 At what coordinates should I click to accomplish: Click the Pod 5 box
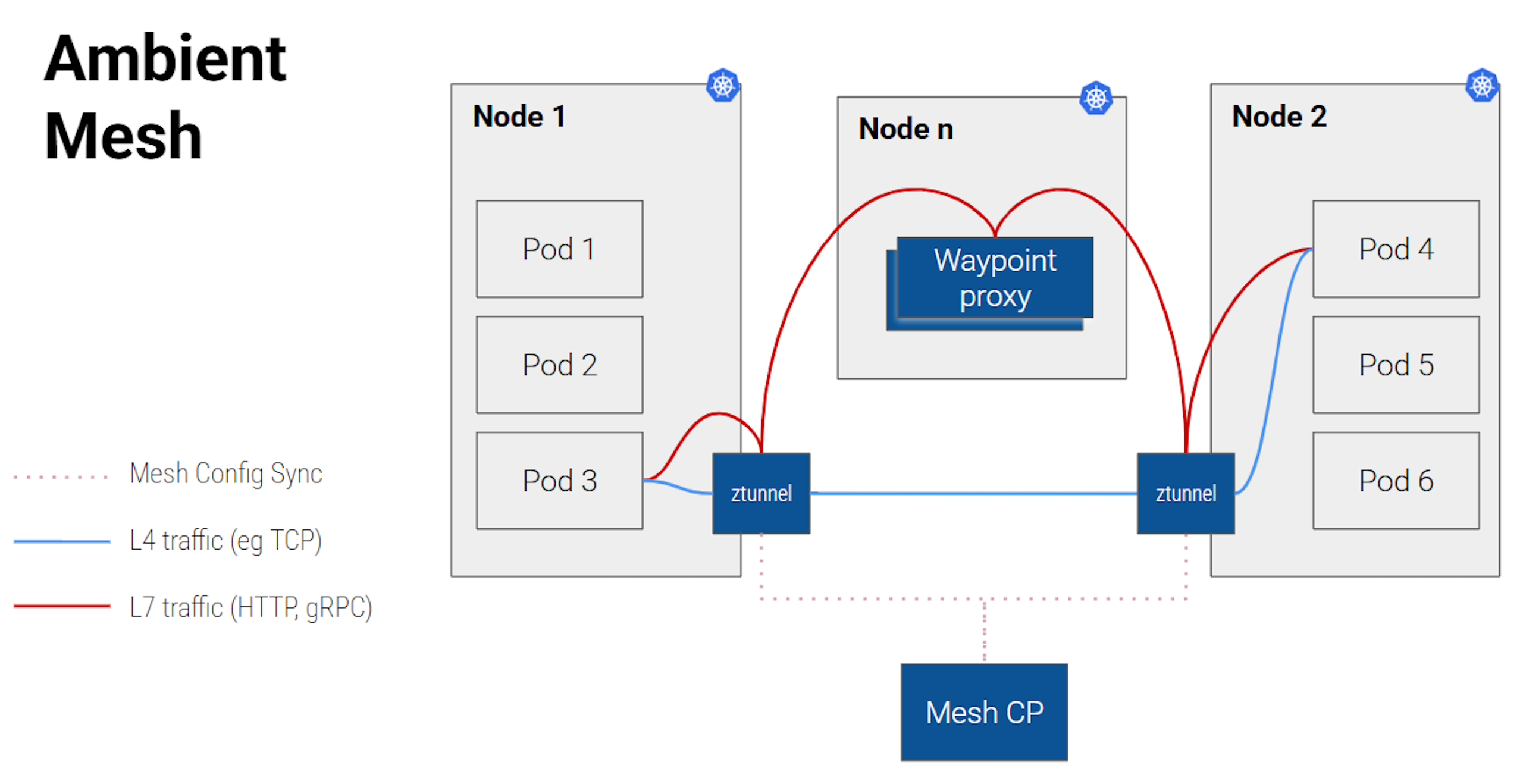click(x=1396, y=365)
